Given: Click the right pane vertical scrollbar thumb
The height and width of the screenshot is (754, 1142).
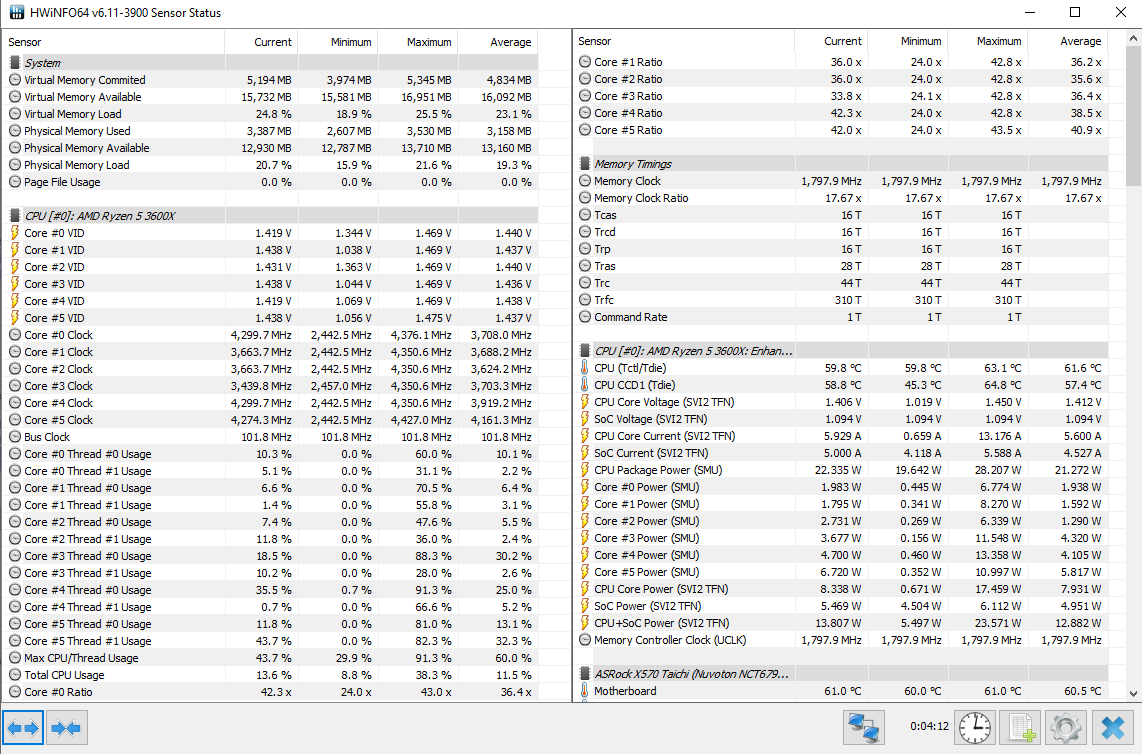Looking at the screenshot, I should point(1133,116).
